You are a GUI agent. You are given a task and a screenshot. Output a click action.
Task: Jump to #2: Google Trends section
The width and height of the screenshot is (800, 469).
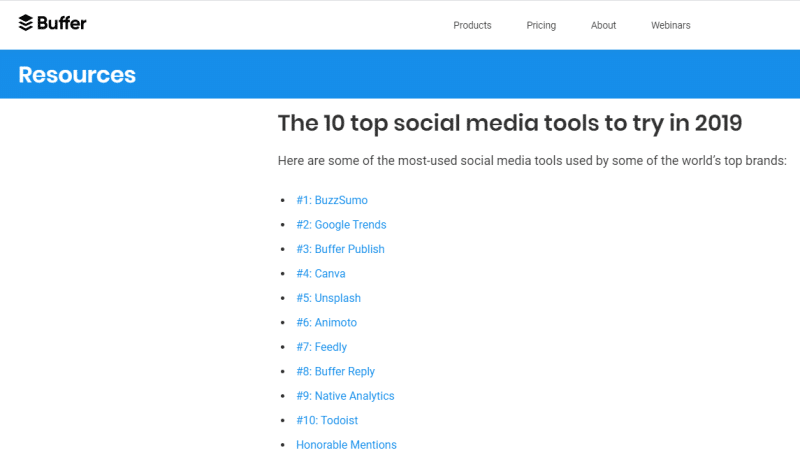coord(341,225)
